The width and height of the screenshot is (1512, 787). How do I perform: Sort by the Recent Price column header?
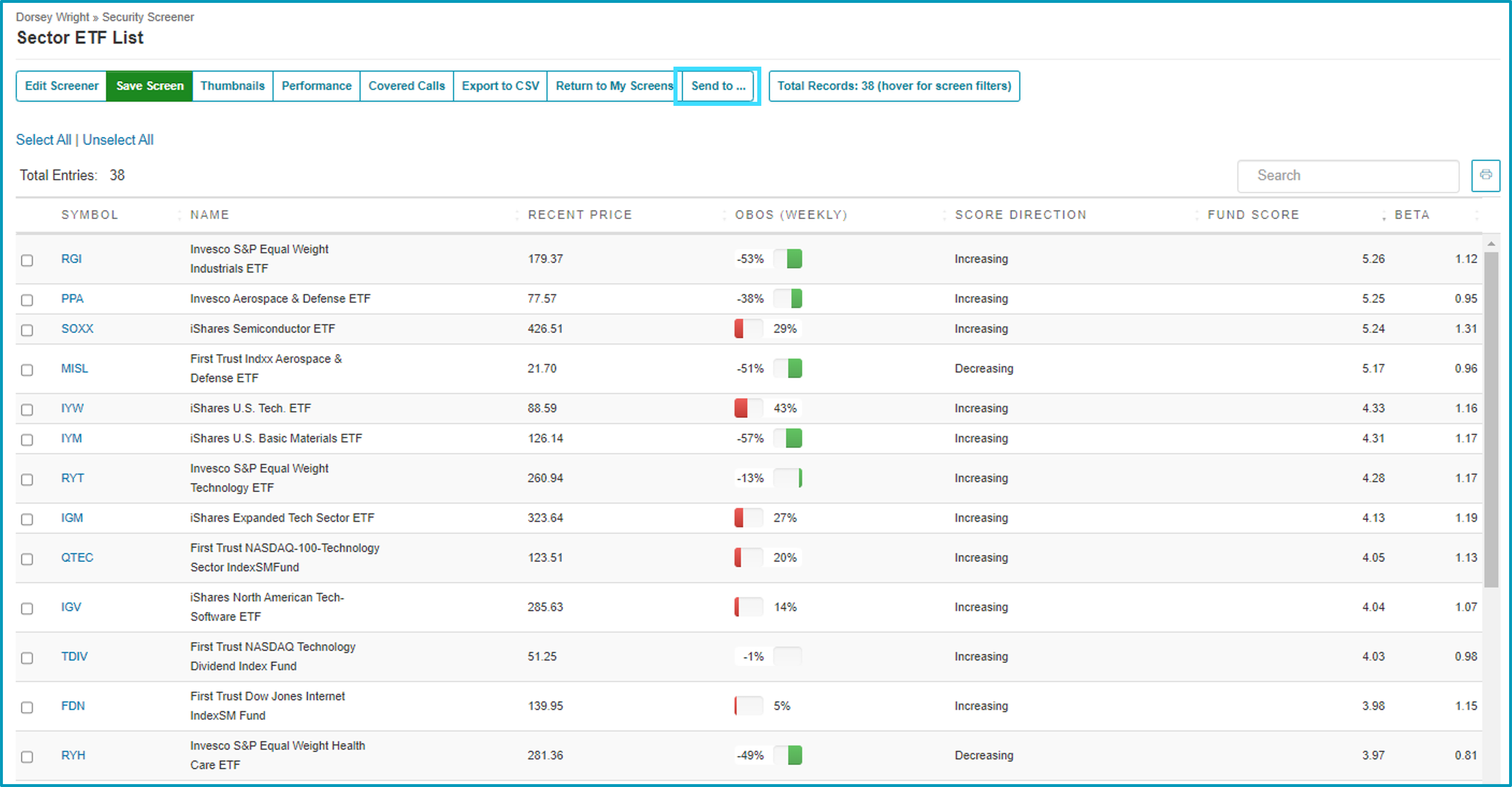point(579,215)
